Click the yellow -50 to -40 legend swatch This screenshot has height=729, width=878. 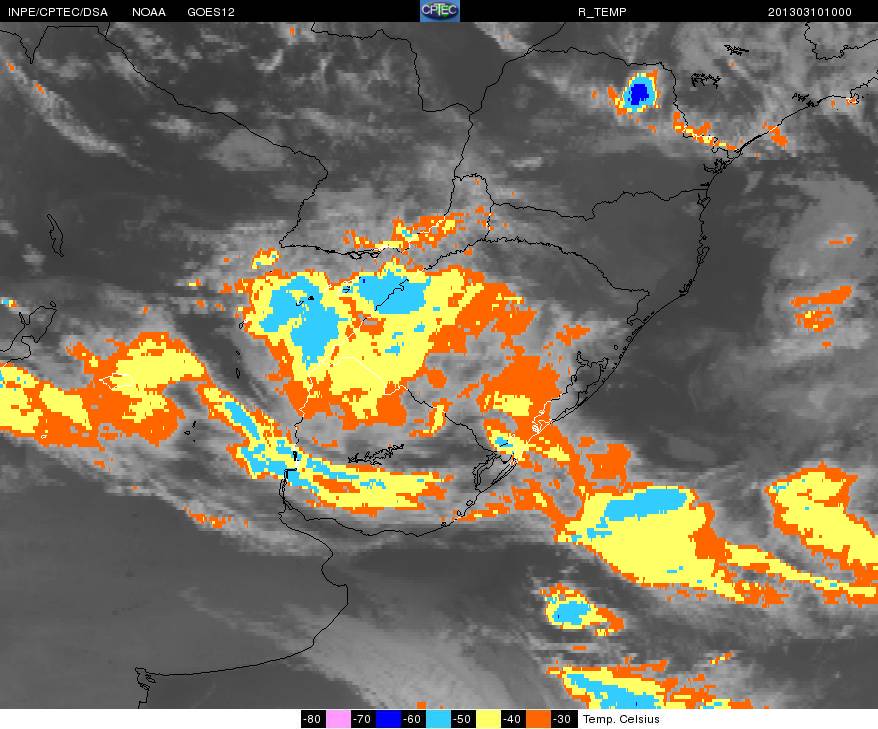[488, 719]
